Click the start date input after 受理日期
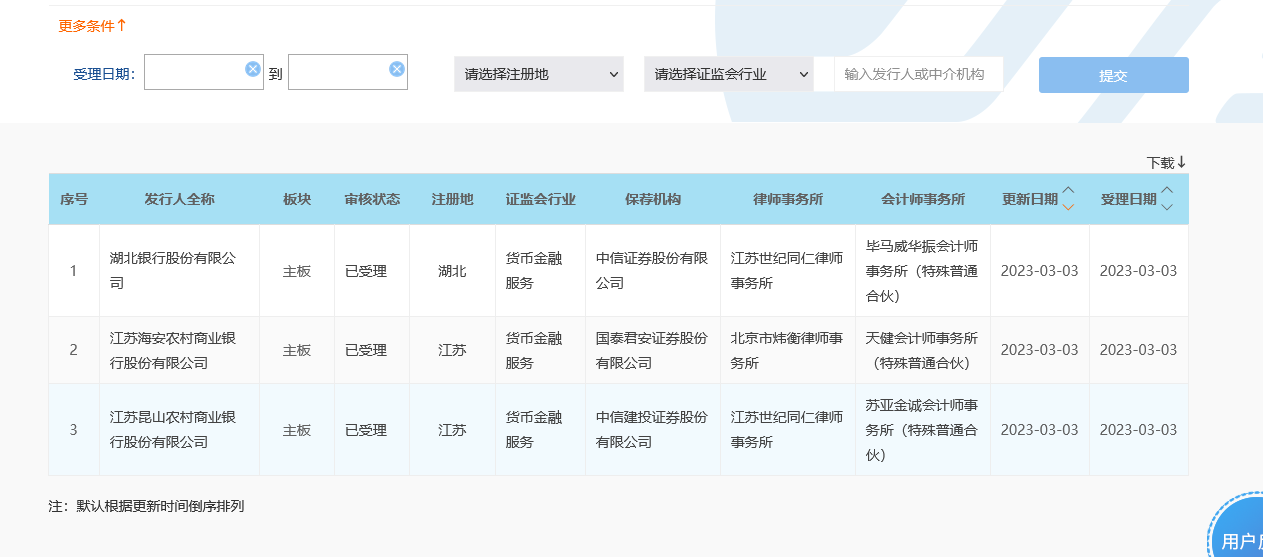This screenshot has width=1263, height=557. [x=204, y=72]
